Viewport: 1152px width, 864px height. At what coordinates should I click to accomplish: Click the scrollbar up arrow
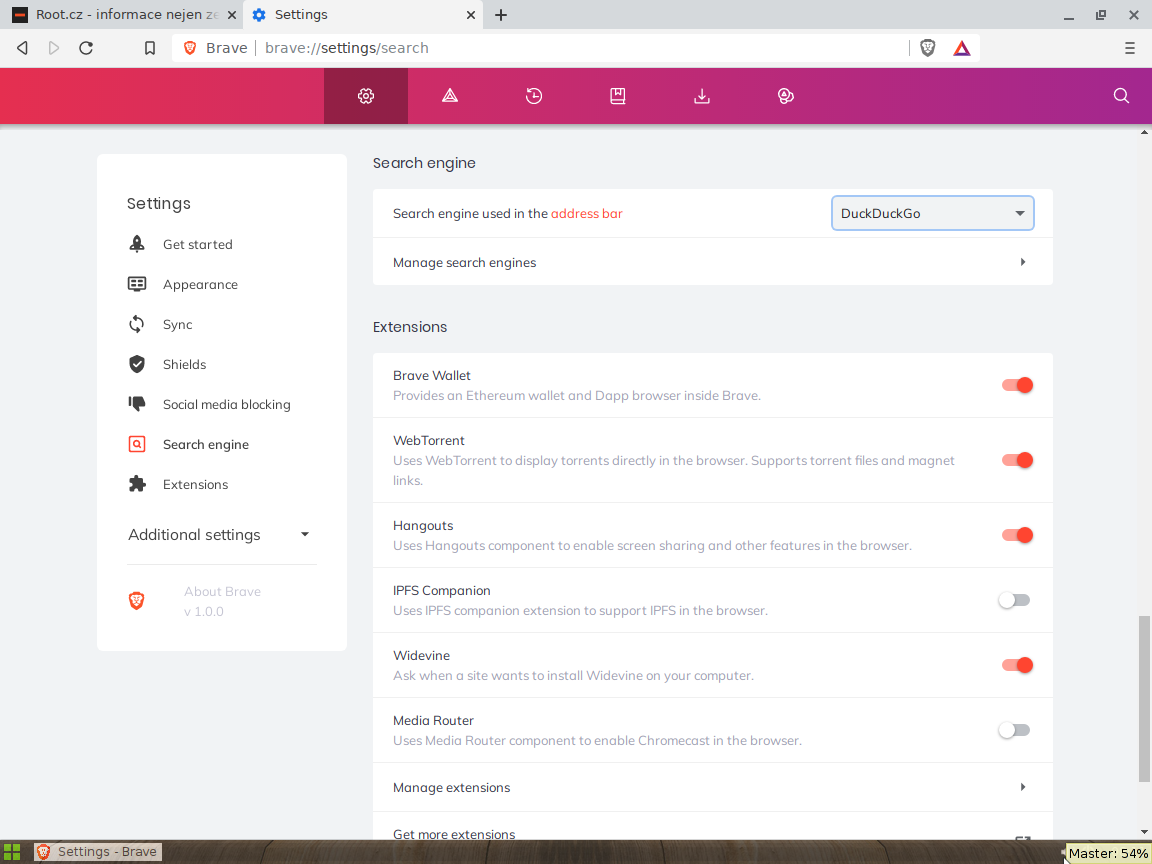click(1144, 133)
